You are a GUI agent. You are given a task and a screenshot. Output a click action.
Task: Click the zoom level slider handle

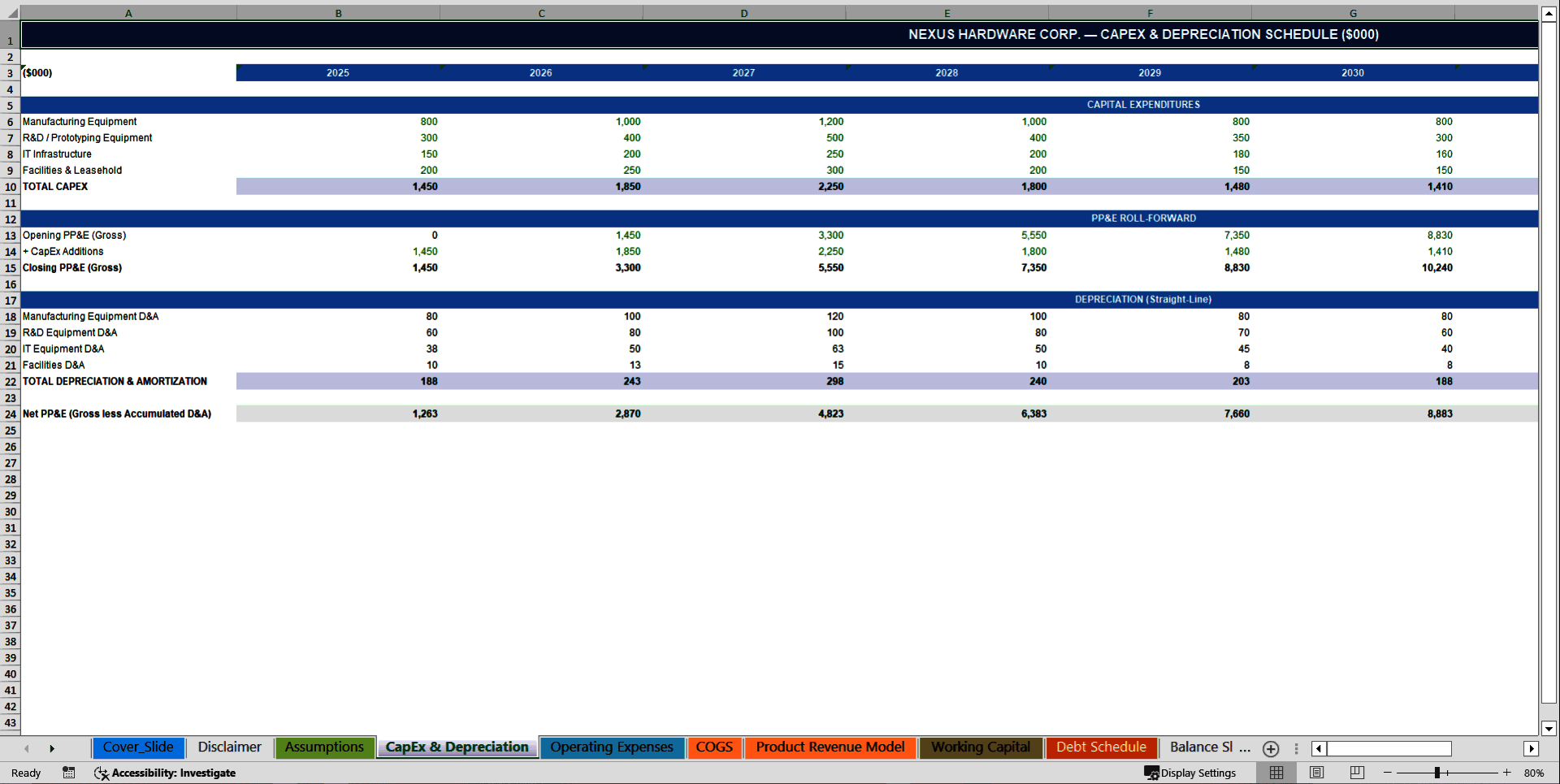click(x=1436, y=773)
